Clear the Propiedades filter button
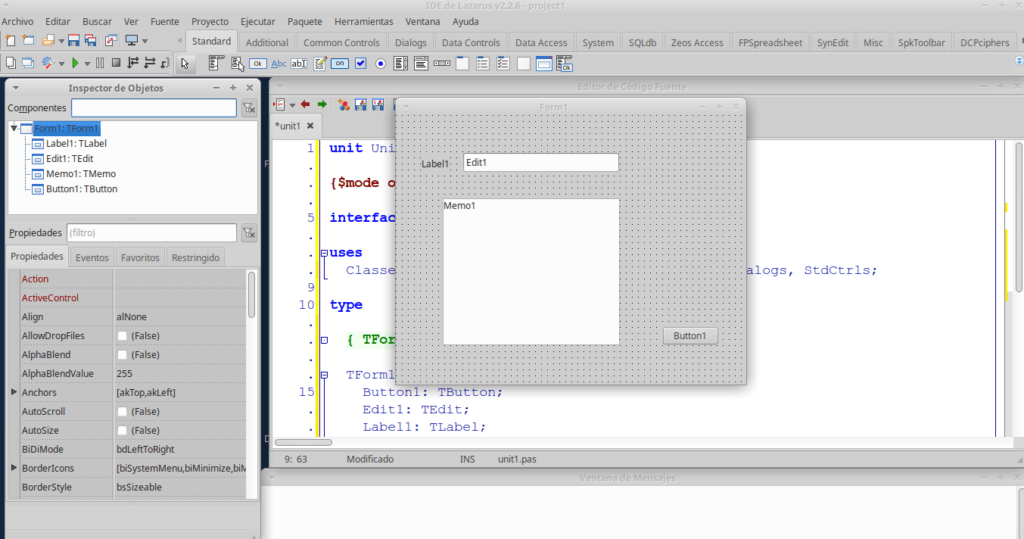The width and height of the screenshot is (1024, 539). (x=249, y=233)
